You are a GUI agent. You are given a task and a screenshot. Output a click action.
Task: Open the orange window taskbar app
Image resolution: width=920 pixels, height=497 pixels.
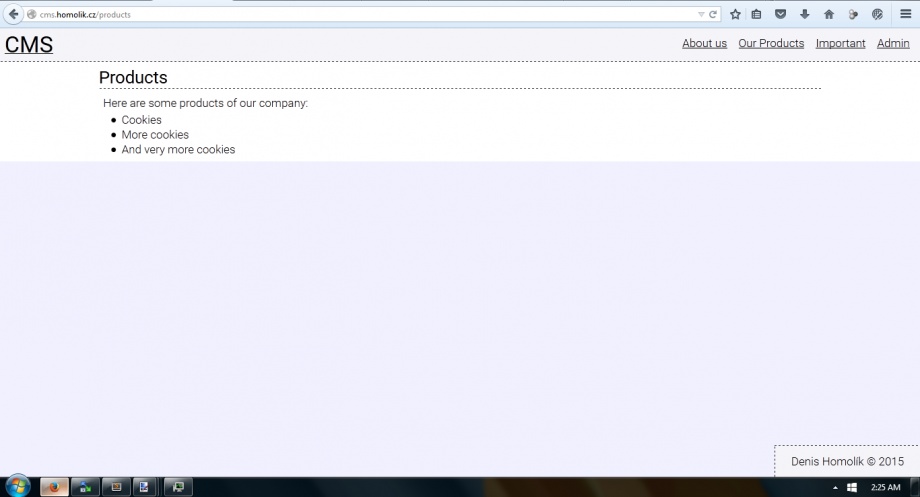(x=116, y=487)
